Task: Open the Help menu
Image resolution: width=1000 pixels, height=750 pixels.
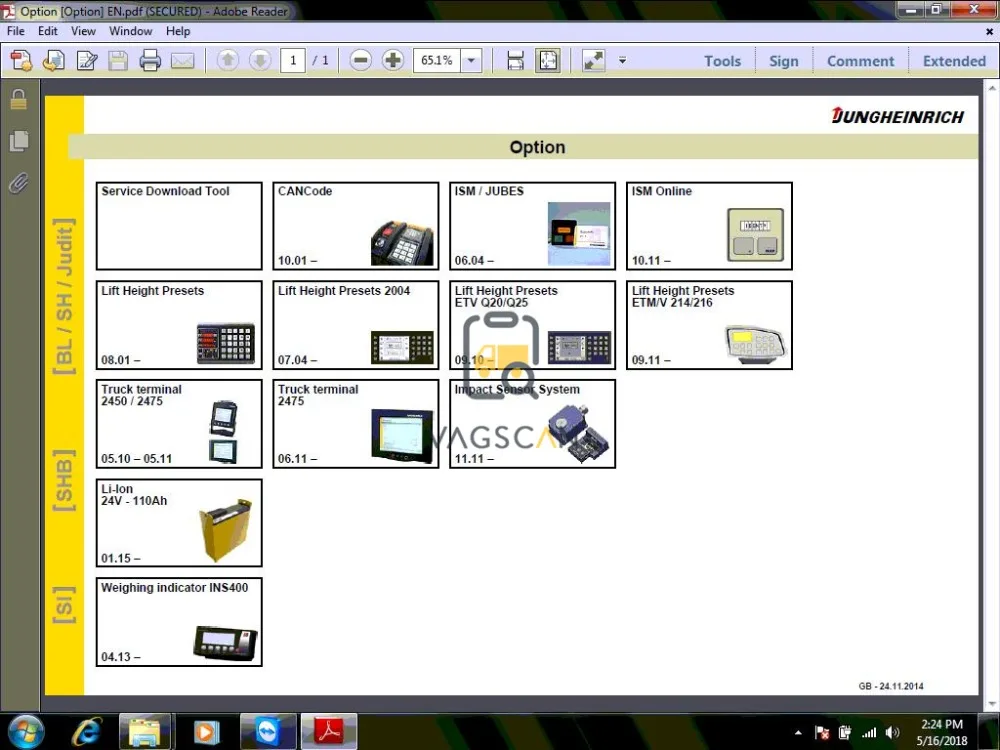Action: click(x=178, y=31)
